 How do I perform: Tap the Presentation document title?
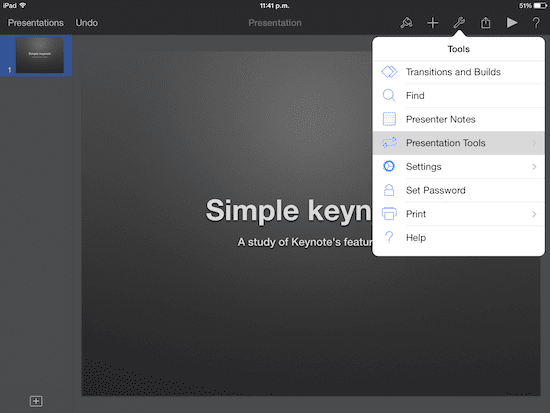(275, 23)
